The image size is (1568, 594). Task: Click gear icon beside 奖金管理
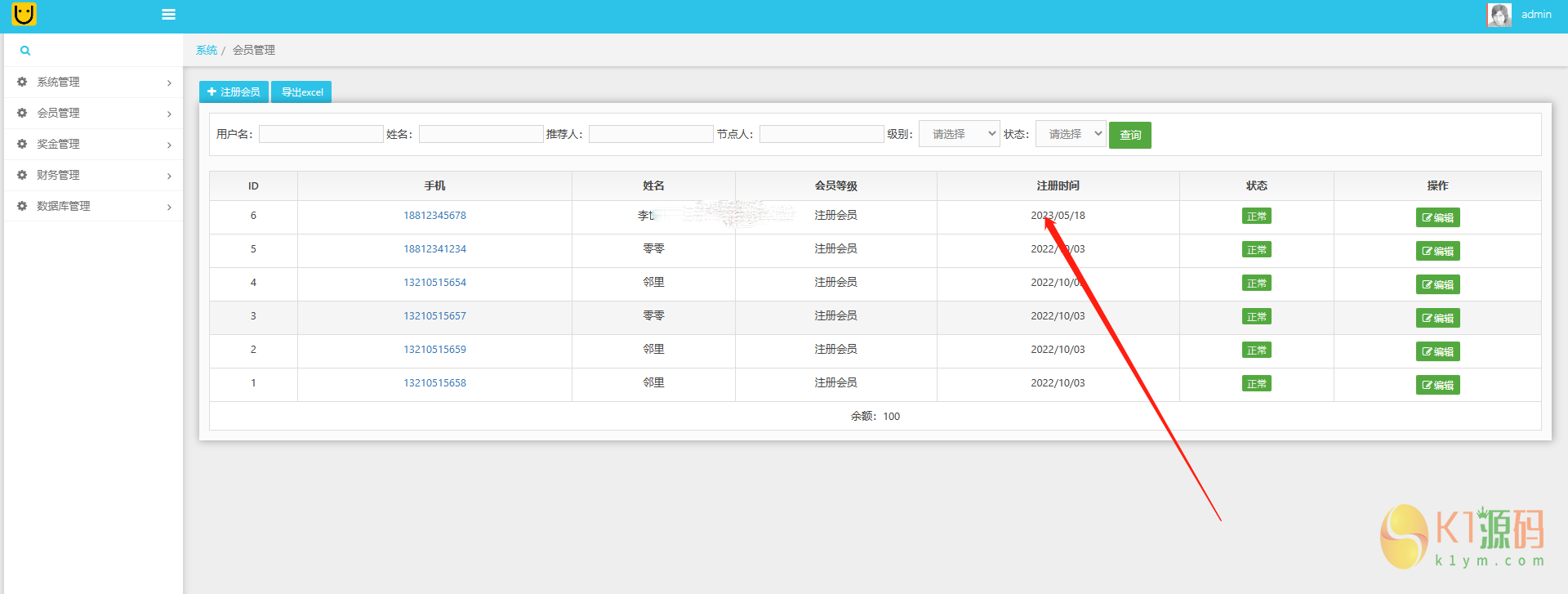coord(22,144)
